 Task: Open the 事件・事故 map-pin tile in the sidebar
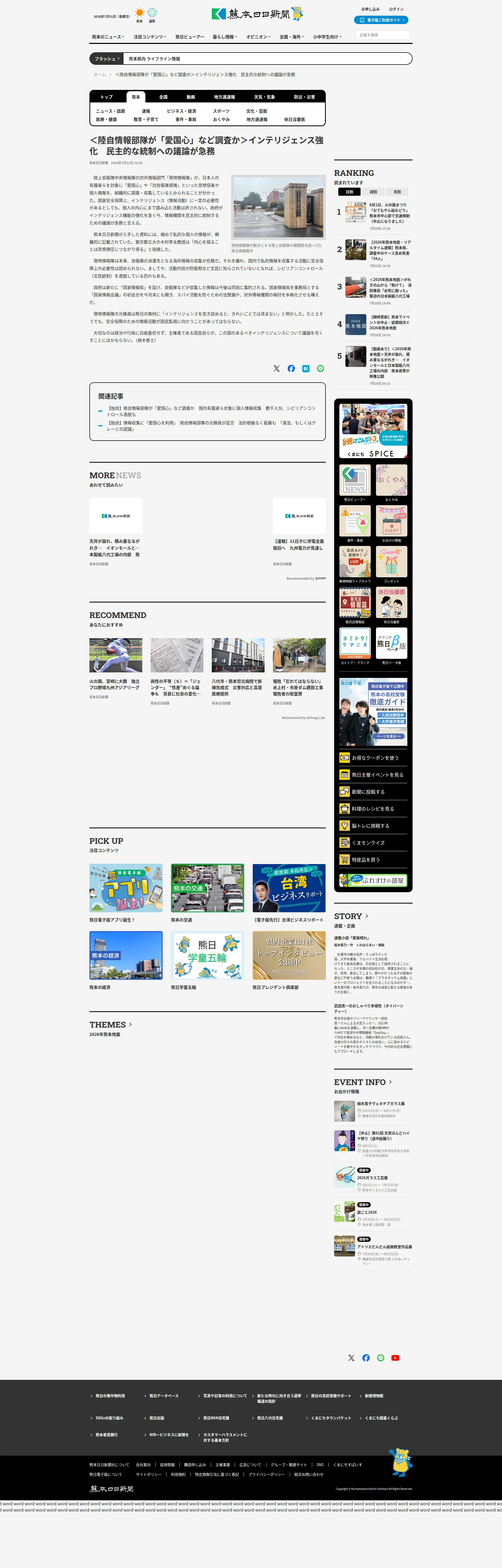coord(355,521)
